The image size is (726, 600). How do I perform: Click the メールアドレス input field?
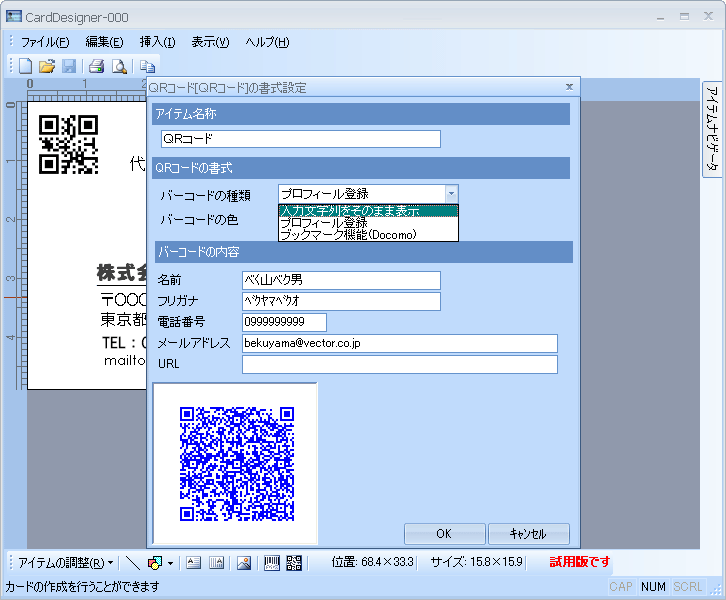pyautogui.click(x=400, y=344)
